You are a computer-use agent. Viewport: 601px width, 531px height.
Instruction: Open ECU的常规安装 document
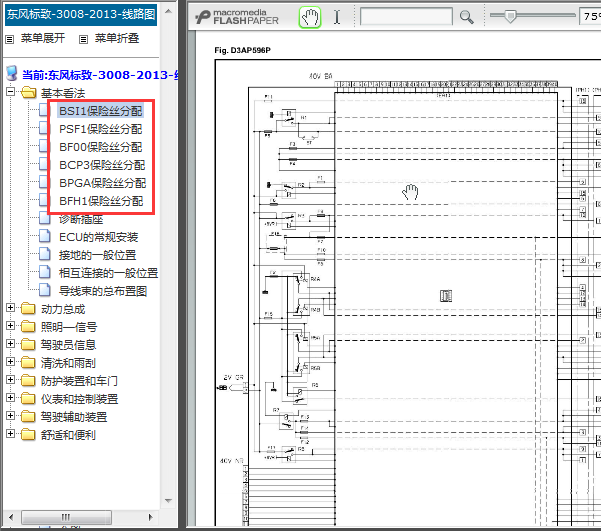99,237
